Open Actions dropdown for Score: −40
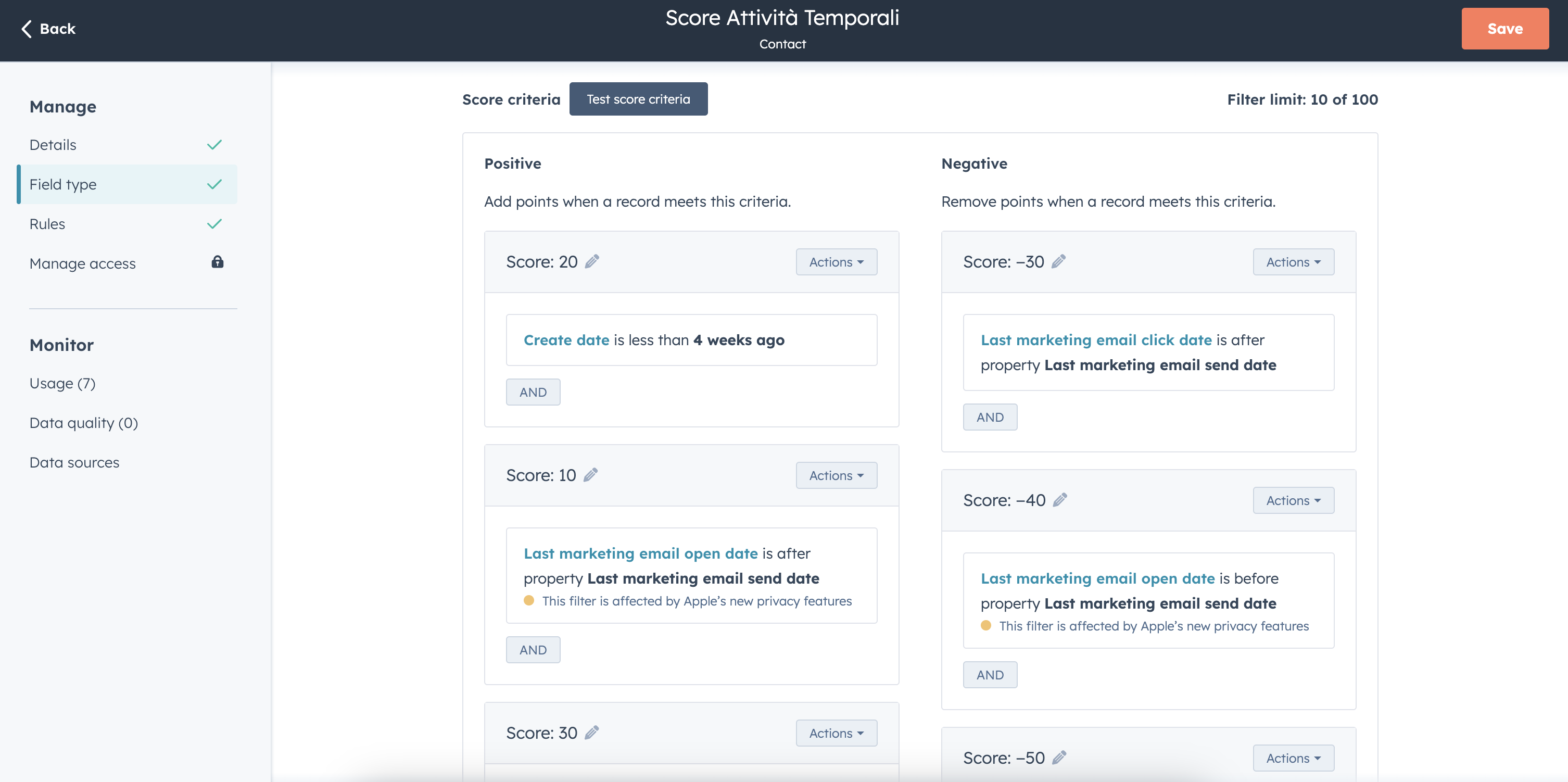 (x=1294, y=500)
